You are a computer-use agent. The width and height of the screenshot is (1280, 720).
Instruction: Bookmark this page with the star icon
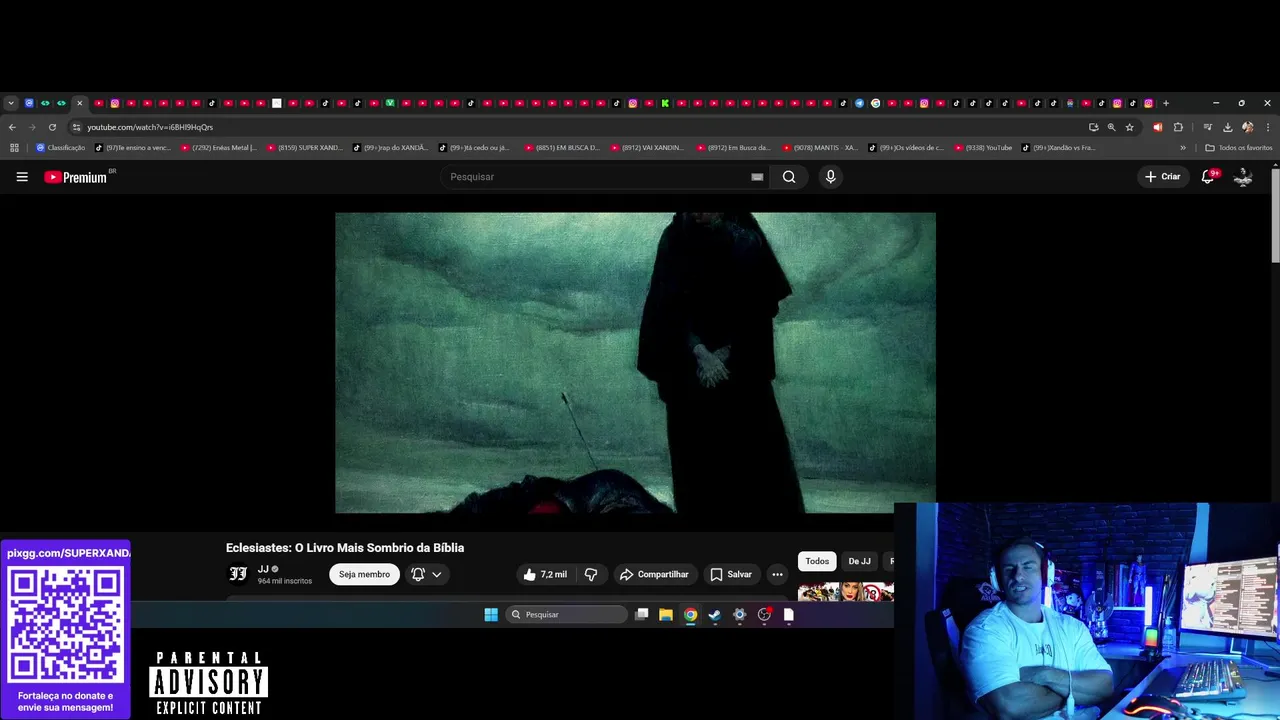pos(1130,127)
